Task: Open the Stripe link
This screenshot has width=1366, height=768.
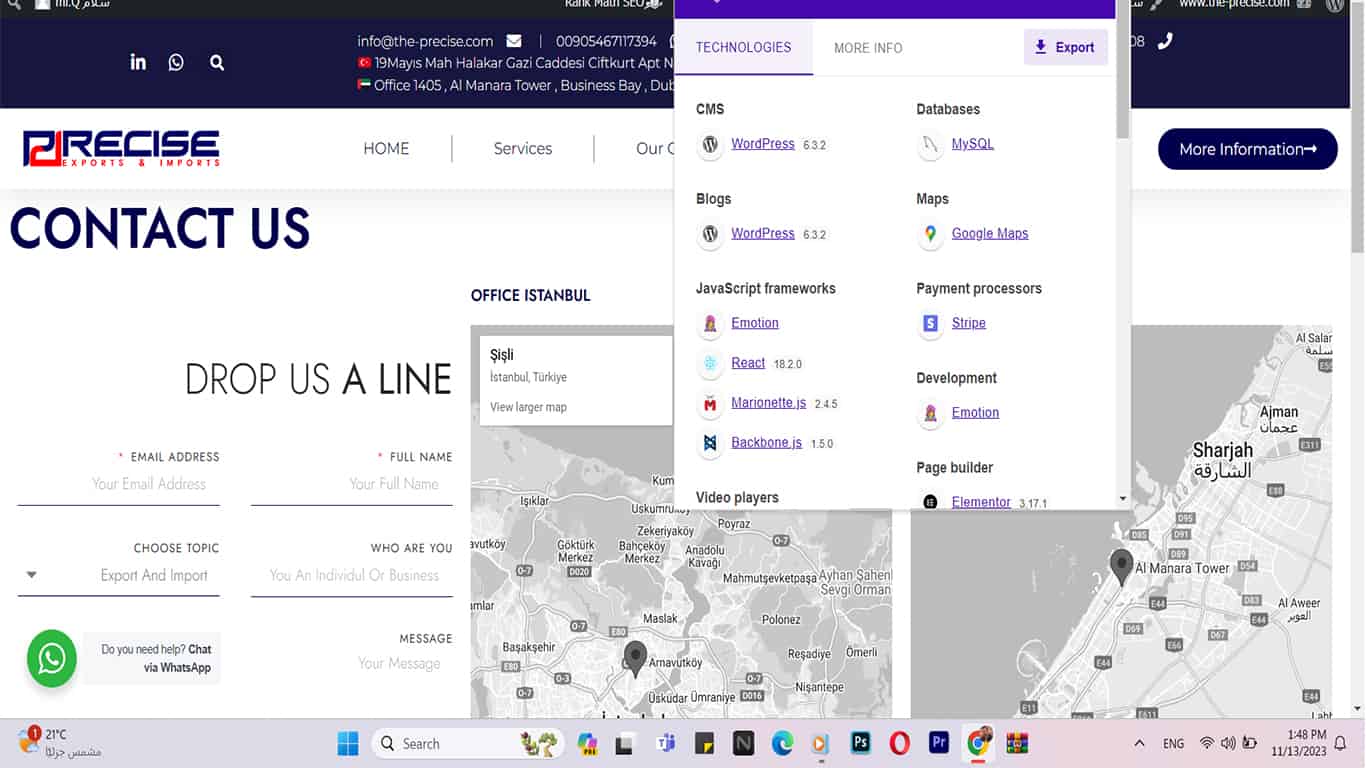Action: click(969, 322)
